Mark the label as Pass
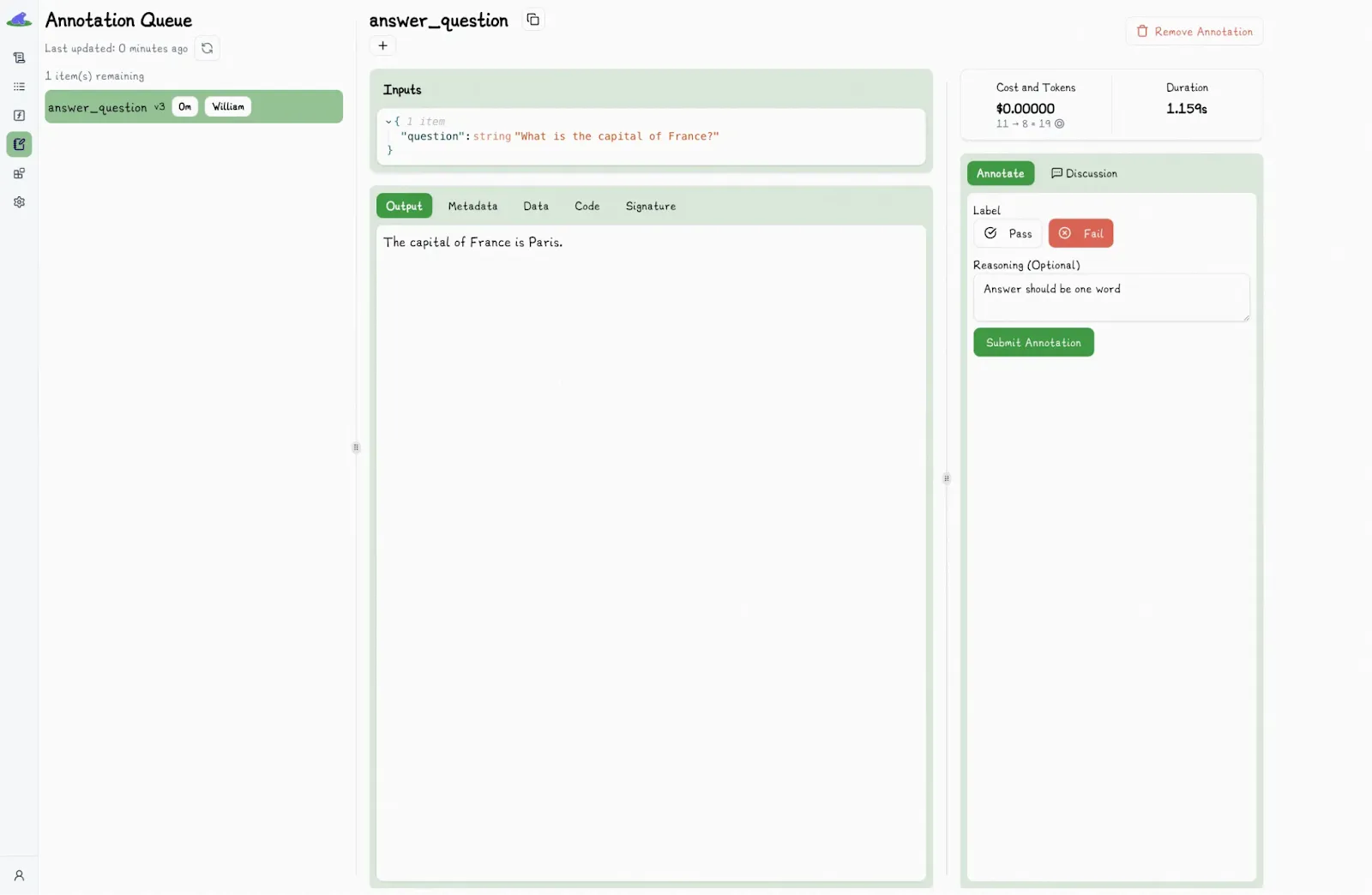This screenshot has width=1372, height=895. coord(1007,233)
